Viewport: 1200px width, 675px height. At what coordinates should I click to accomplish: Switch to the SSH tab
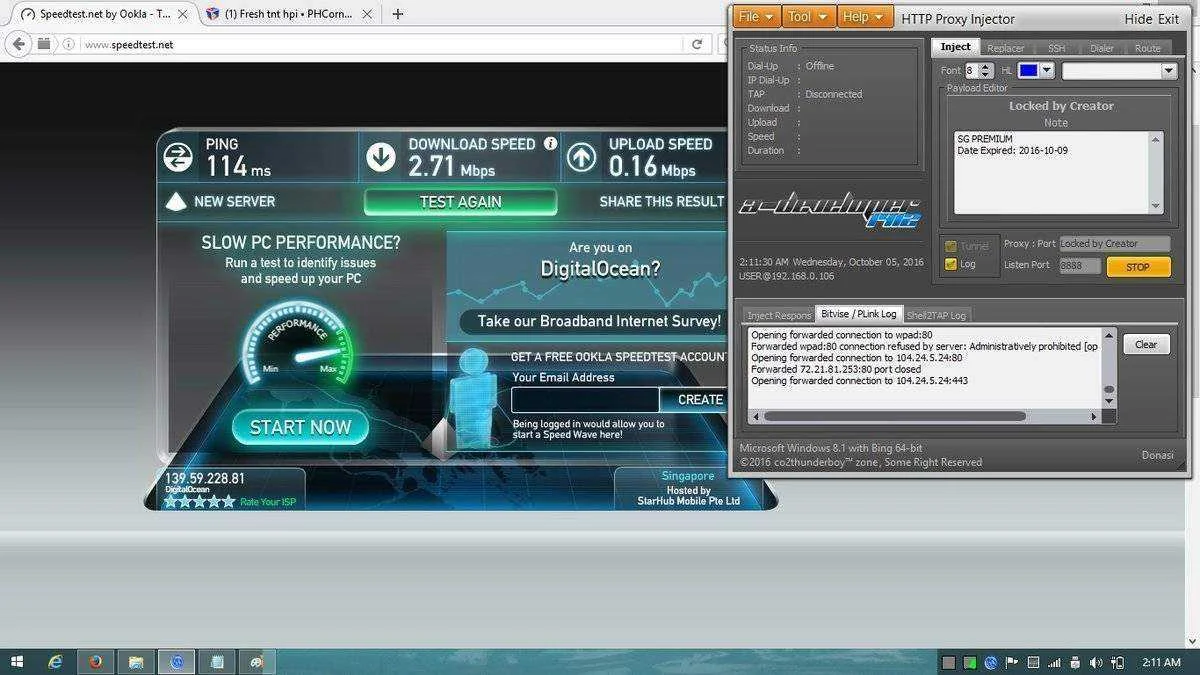[x=1056, y=48]
